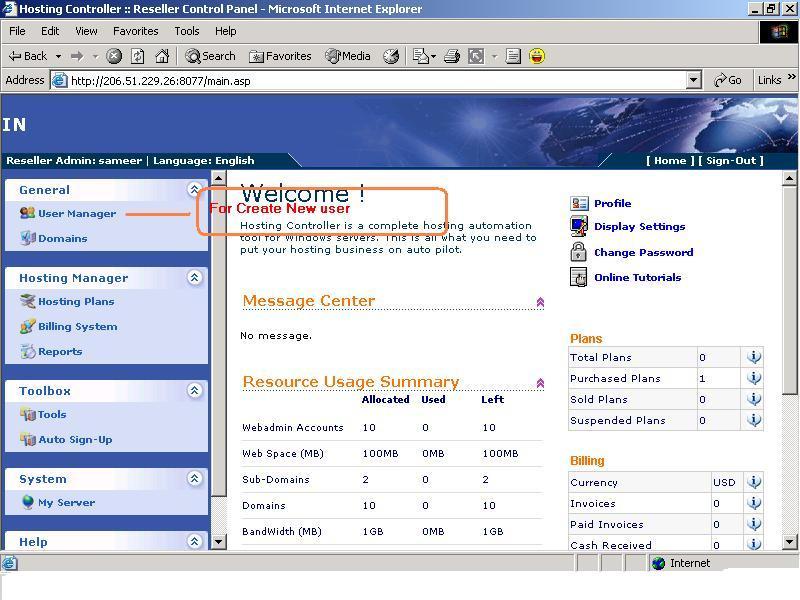Open address bar dropdown list

pyautogui.click(x=693, y=80)
